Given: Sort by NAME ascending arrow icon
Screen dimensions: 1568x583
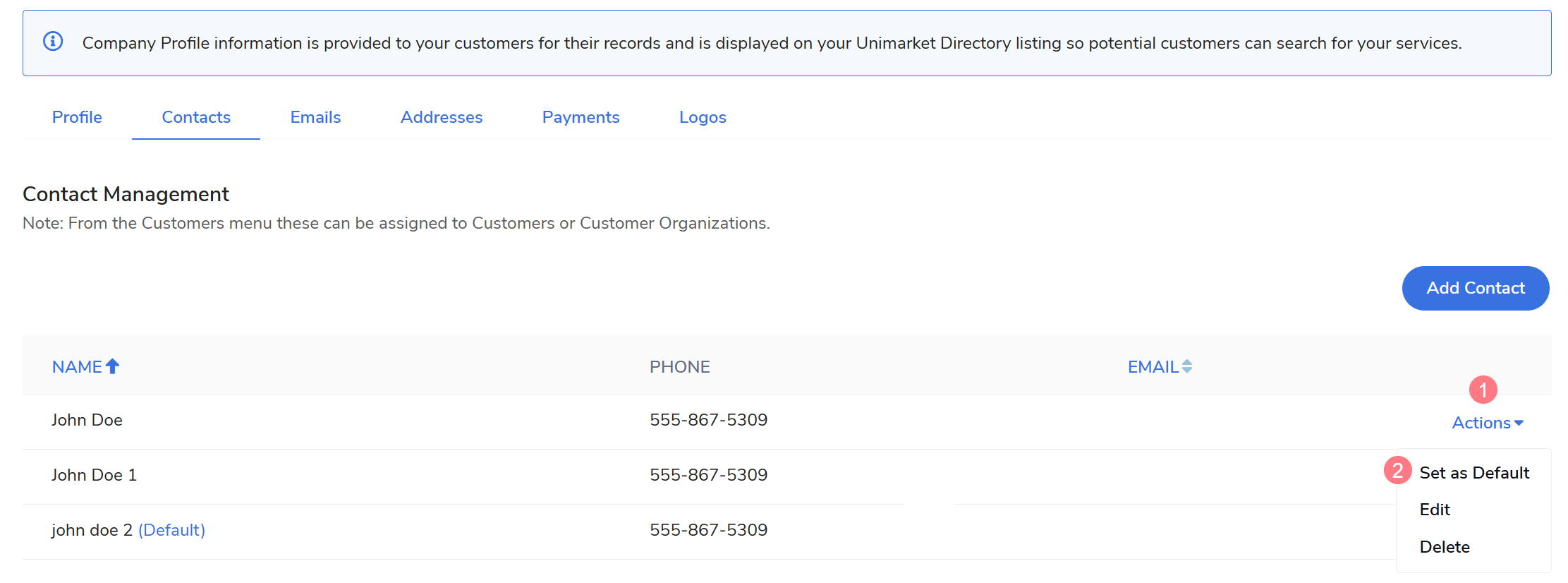Looking at the screenshot, I should (112, 366).
